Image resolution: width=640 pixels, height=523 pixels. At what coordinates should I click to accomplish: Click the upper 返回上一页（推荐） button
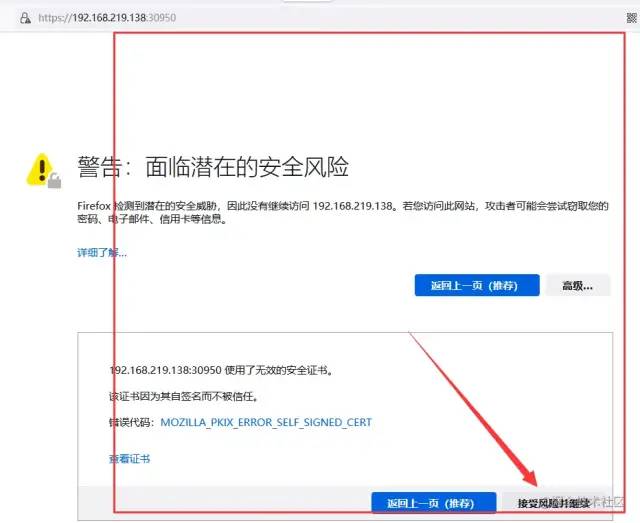click(x=477, y=285)
